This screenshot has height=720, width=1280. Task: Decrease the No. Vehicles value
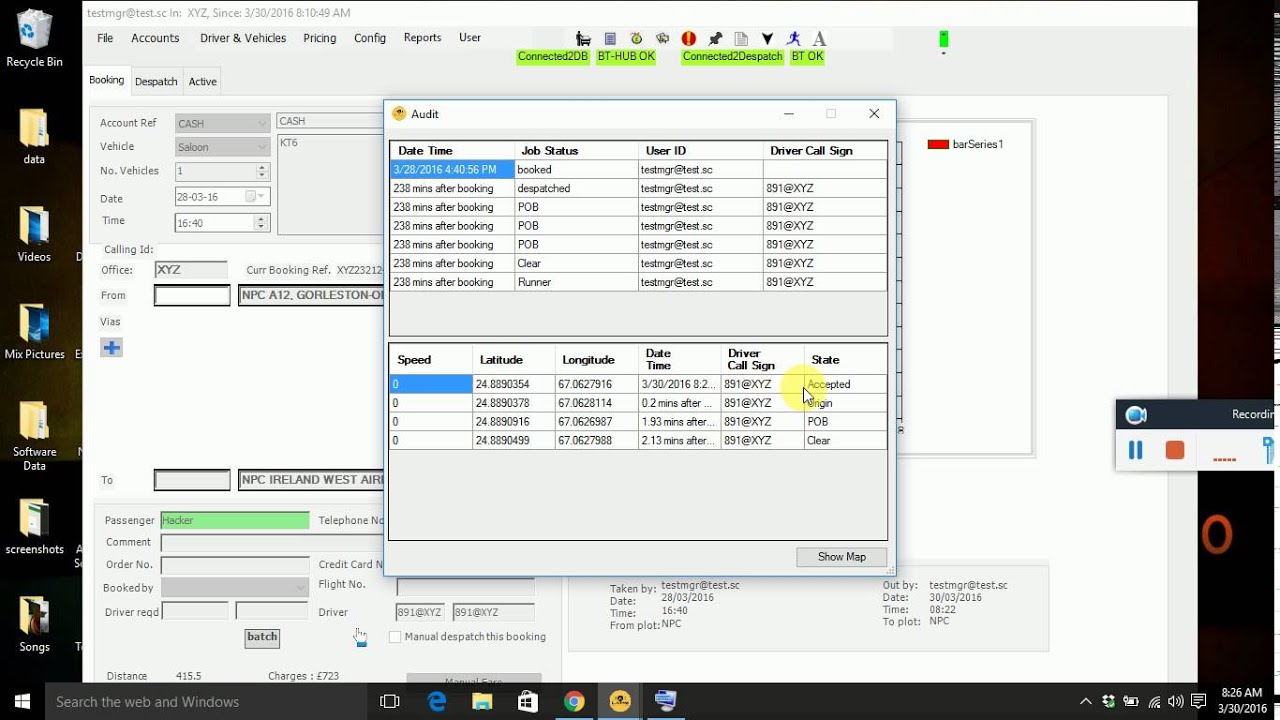pyautogui.click(x=262, y=176)
